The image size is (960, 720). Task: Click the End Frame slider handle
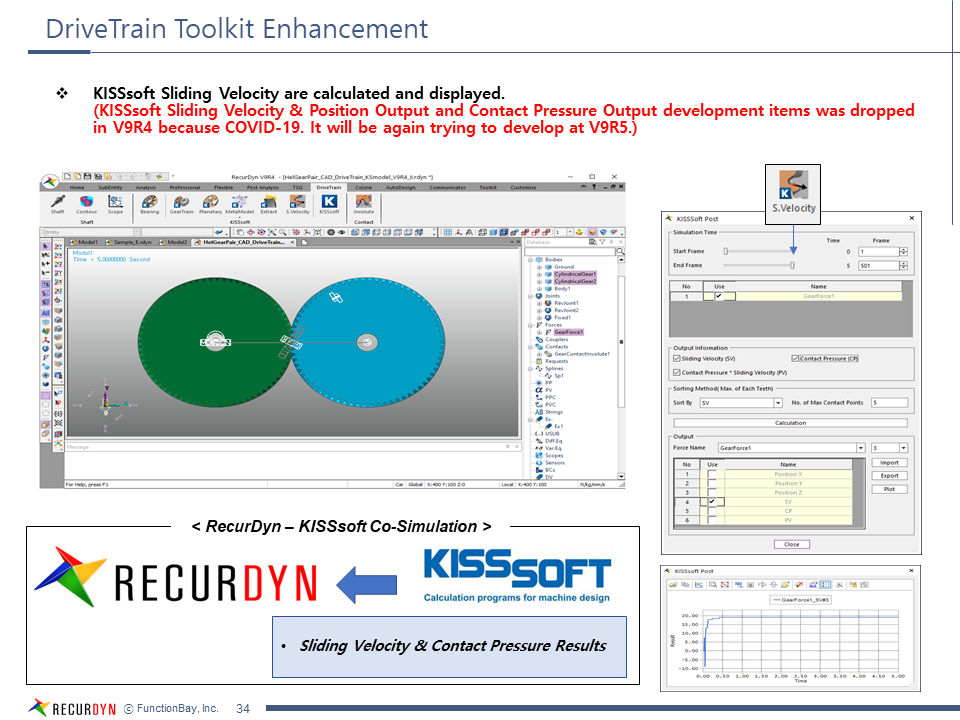tap(792, 266)
